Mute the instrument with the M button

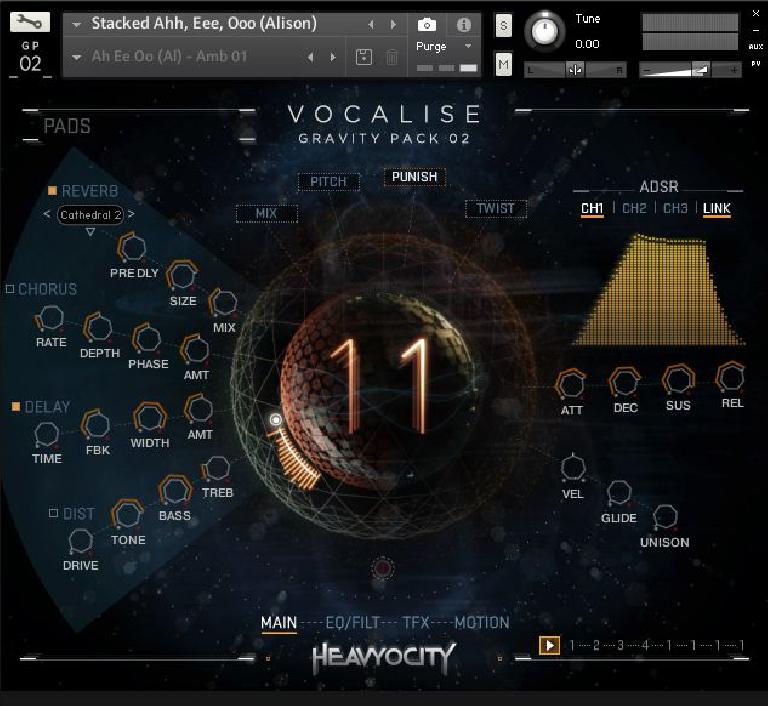[504, 64]
